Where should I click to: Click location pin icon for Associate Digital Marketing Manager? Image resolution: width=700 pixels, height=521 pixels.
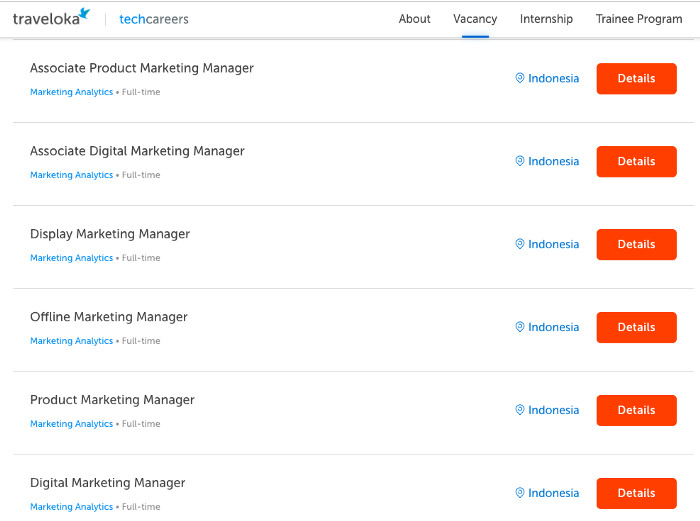pos(520,161)
